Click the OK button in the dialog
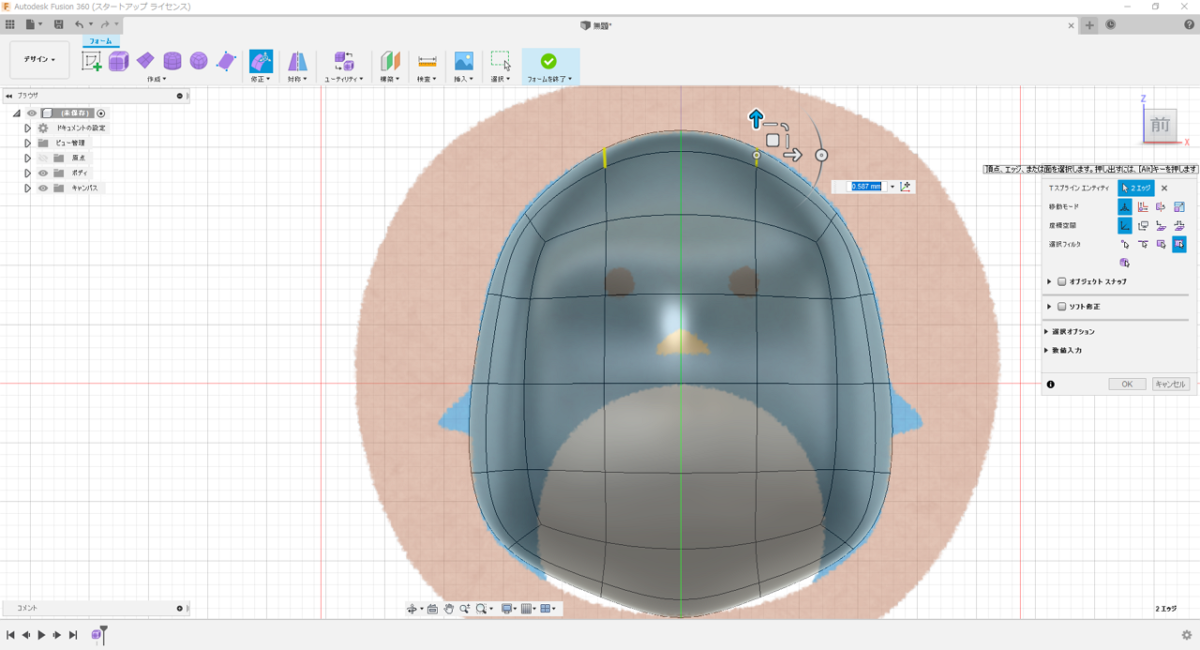Viewport: 1200px width, 650px height. [1126, 384]
